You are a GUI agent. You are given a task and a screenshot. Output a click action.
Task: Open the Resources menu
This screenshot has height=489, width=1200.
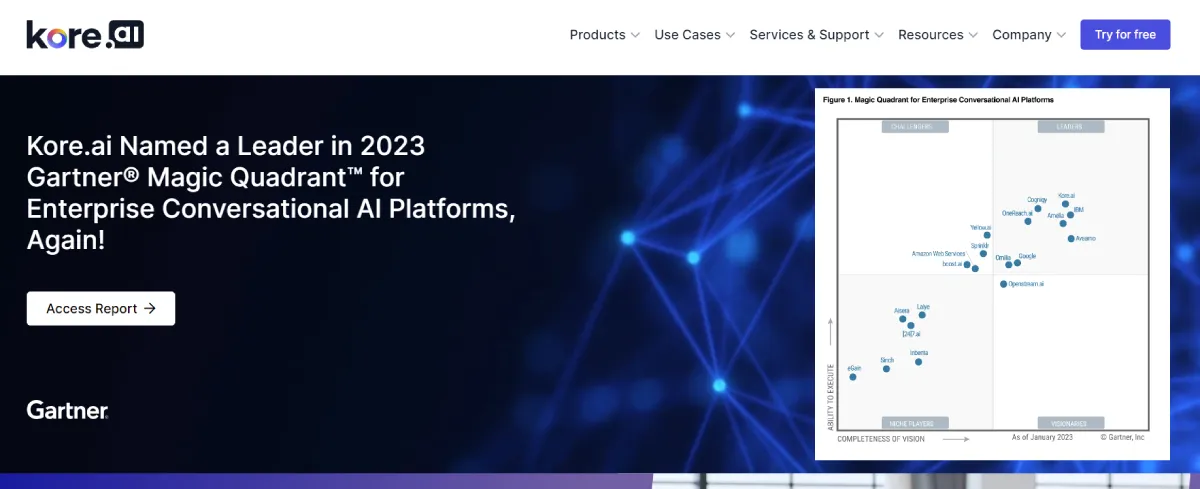(x=930, y=35)
